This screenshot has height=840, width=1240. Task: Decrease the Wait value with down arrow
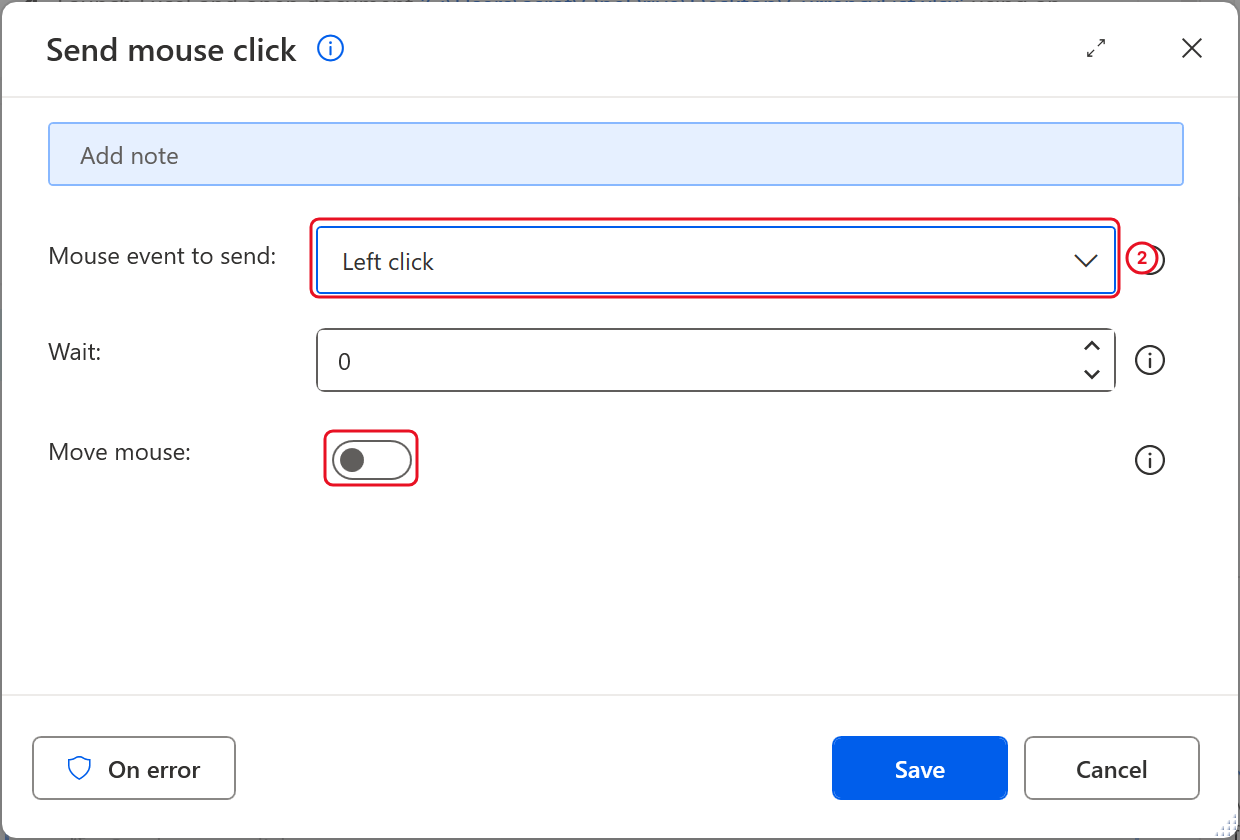tap(1091, 374)
